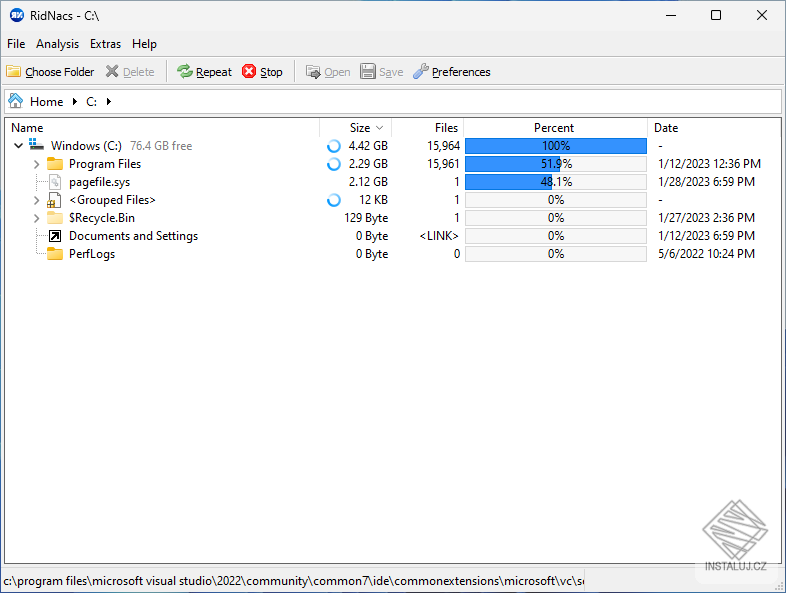Screen dimensions: 786x593
Task: Click the $Recycle.Bin folder icon
Action: pos(55,218)
